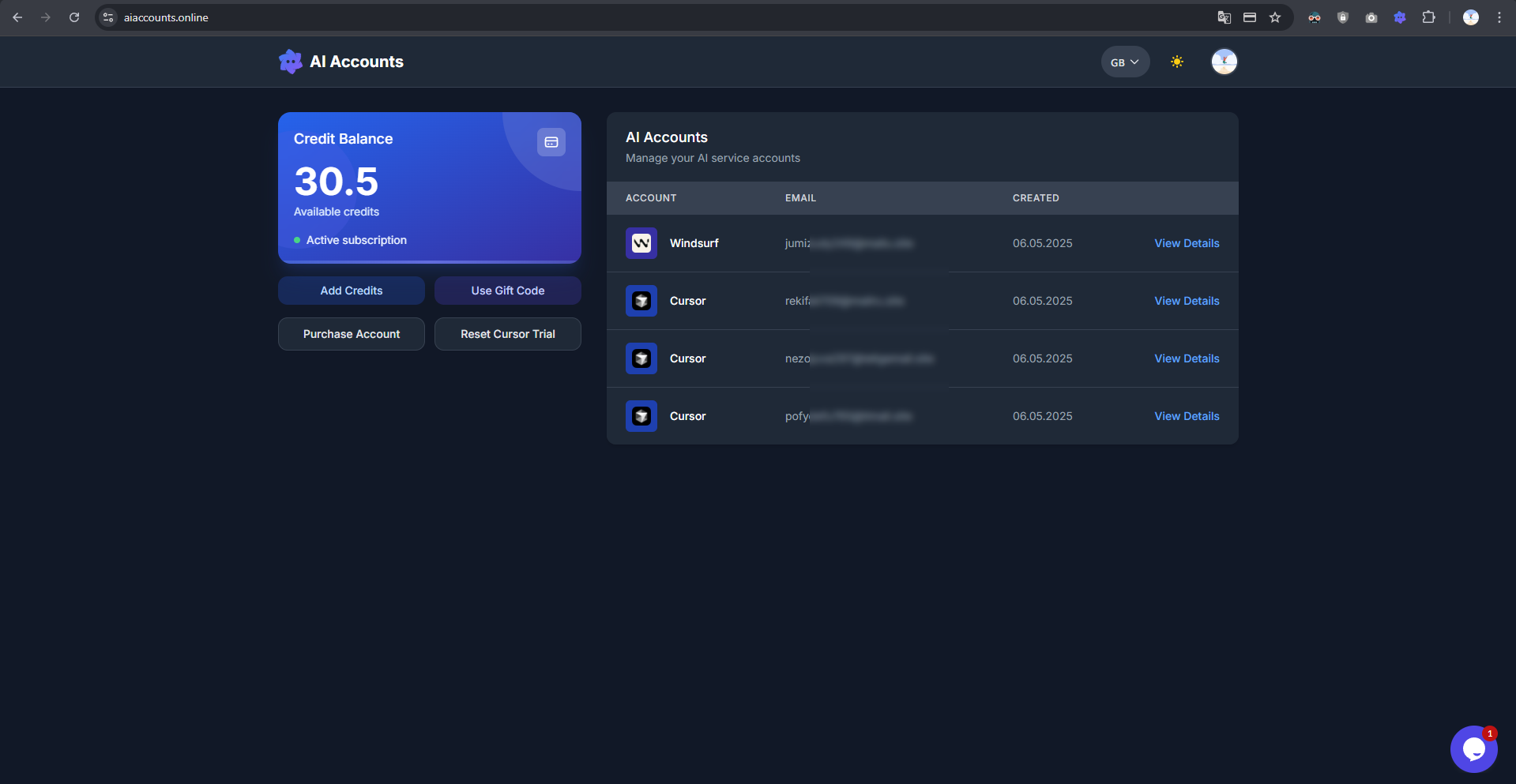
Task: Click the Add Credits button
Action: [x=352, y=291]
